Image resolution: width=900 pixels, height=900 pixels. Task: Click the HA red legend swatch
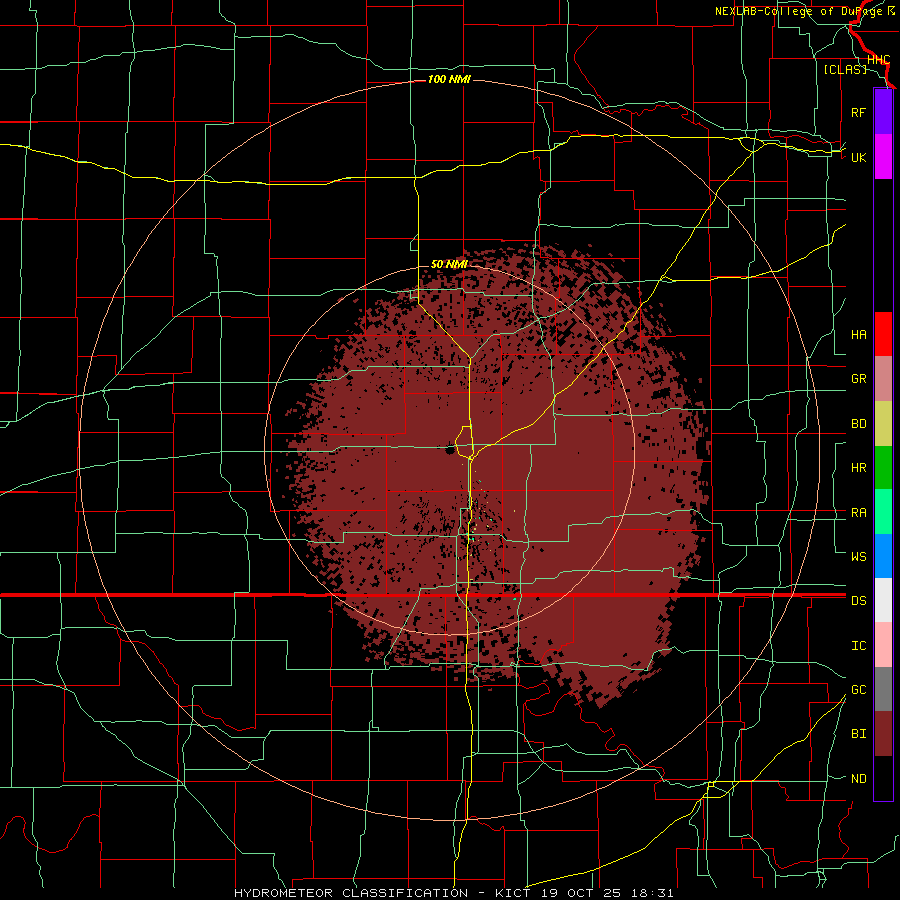pyautogui.click(x=883, y=334)
